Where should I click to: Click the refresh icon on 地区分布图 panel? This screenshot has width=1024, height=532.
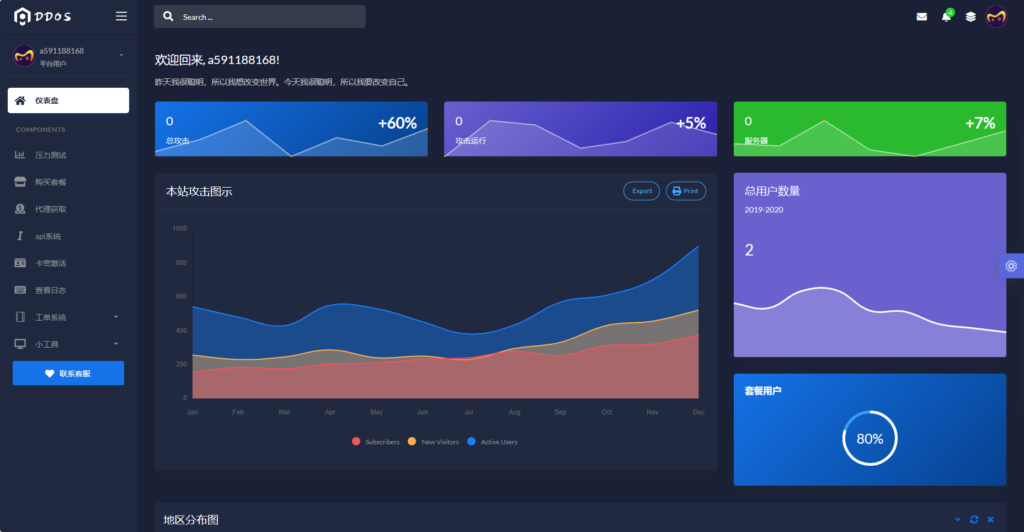coord(974,520)
